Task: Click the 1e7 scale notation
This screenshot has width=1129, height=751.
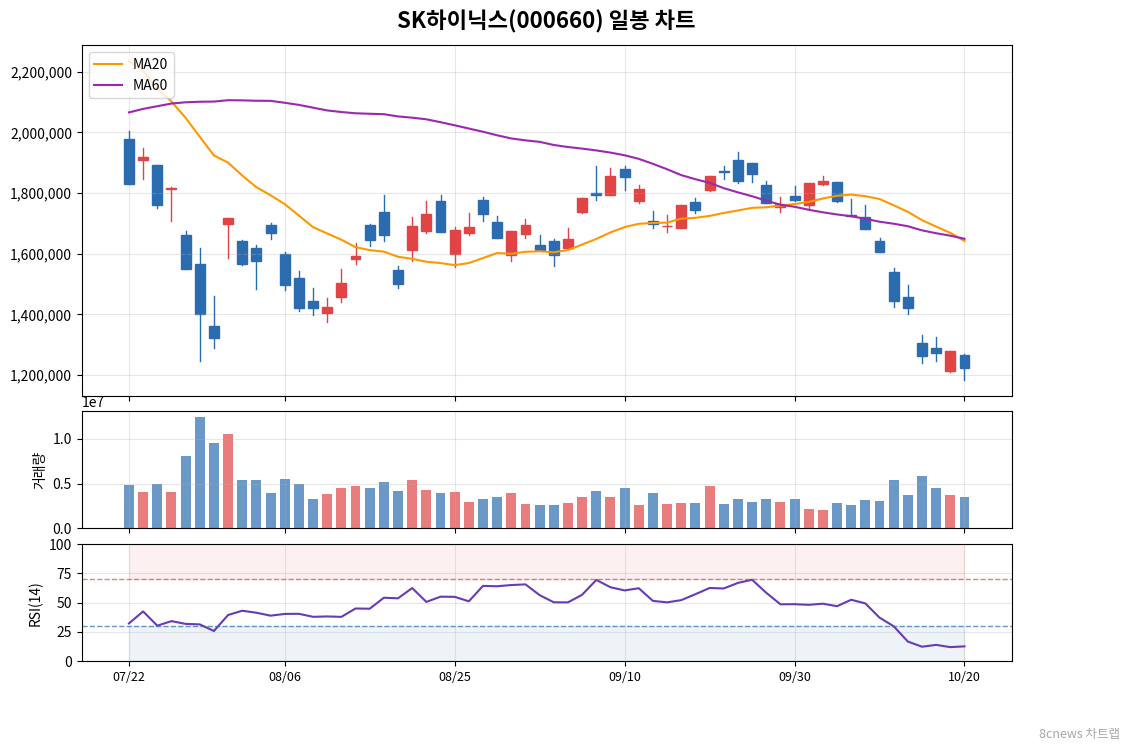Action: click(x=93, y=403)
